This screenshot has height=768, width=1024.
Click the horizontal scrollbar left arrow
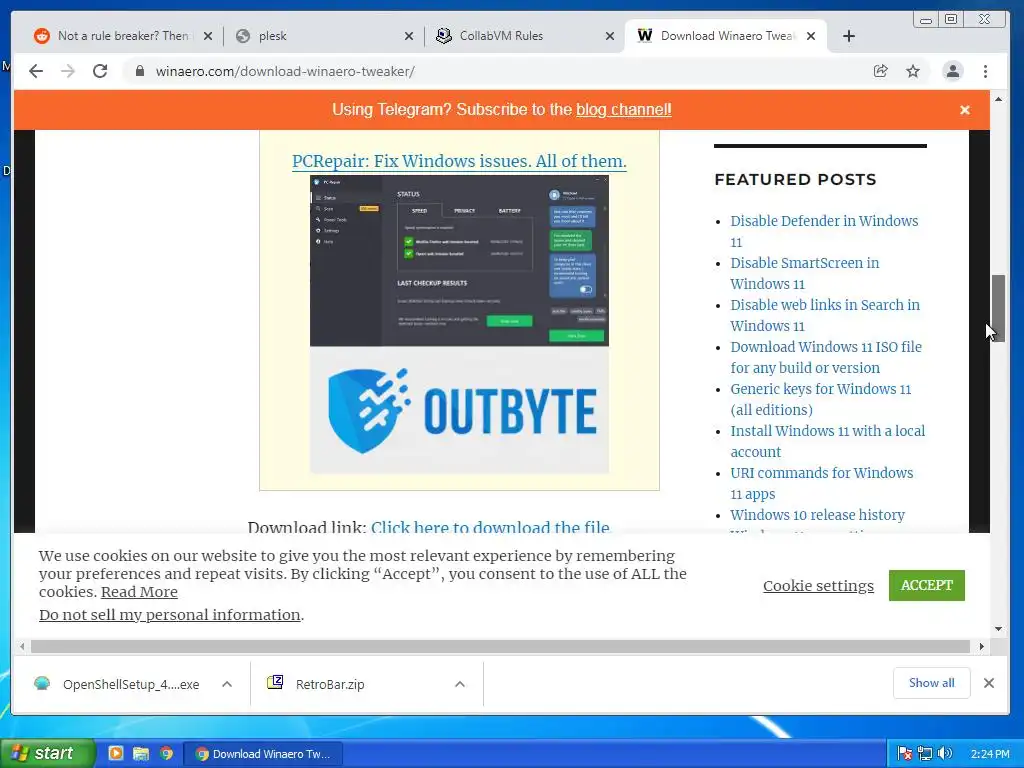[22, 647]
